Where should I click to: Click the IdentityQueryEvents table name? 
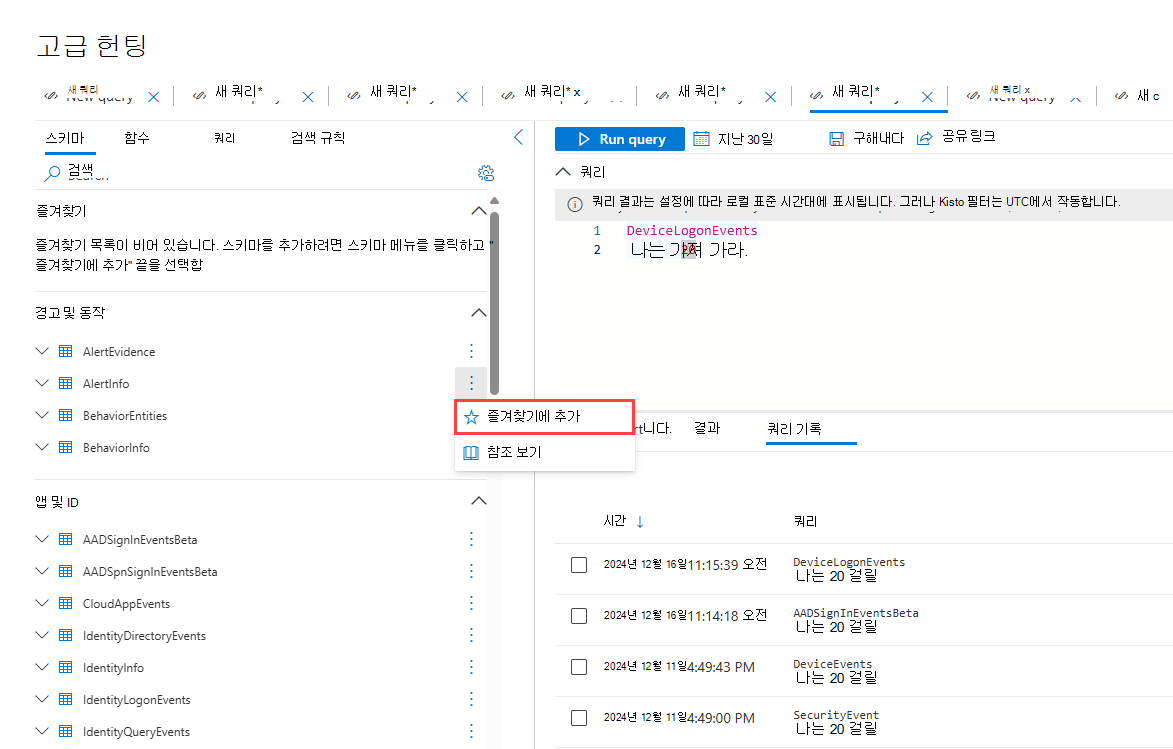pos(136,732)
